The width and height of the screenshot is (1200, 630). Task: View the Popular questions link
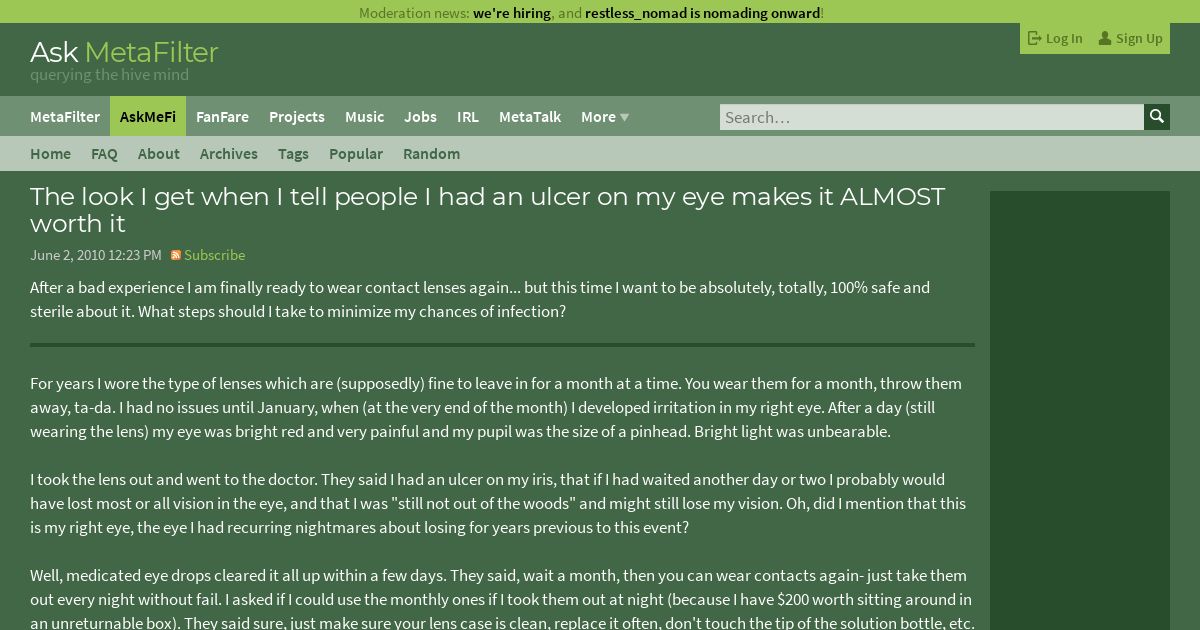coord(356,153)
